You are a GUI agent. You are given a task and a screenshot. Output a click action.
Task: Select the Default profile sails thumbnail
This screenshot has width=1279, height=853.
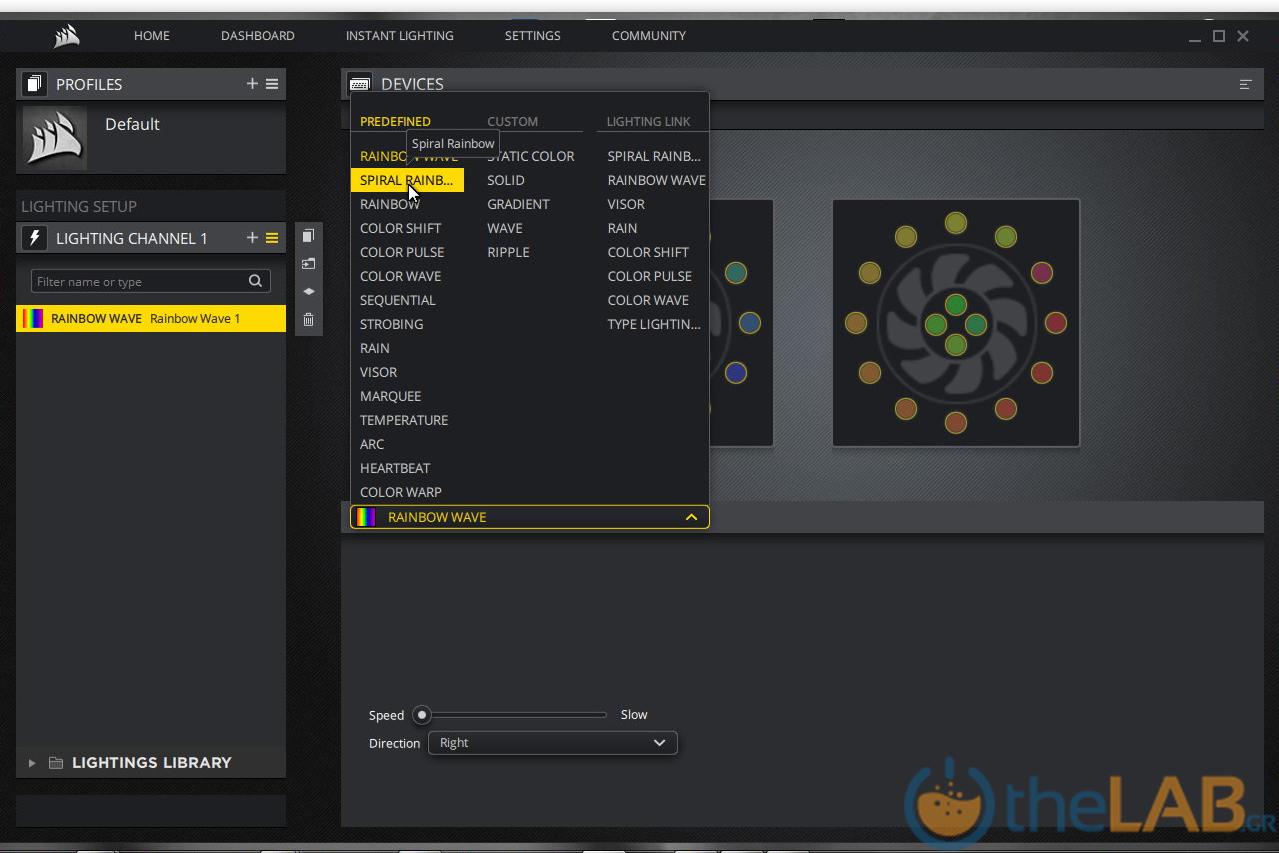point(54,138)
